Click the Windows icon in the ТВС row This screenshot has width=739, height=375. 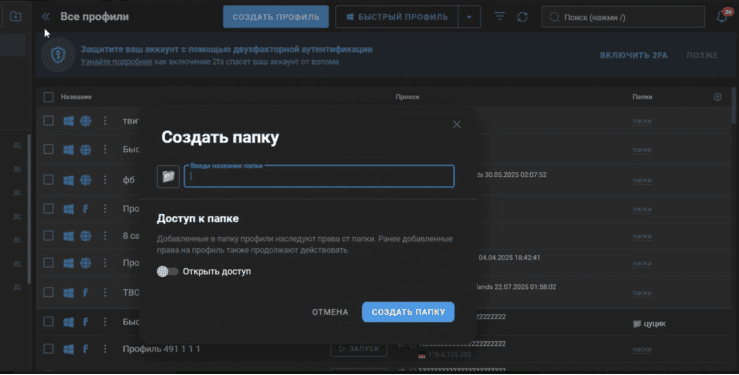pyautogui.click(x=68, y=293)
